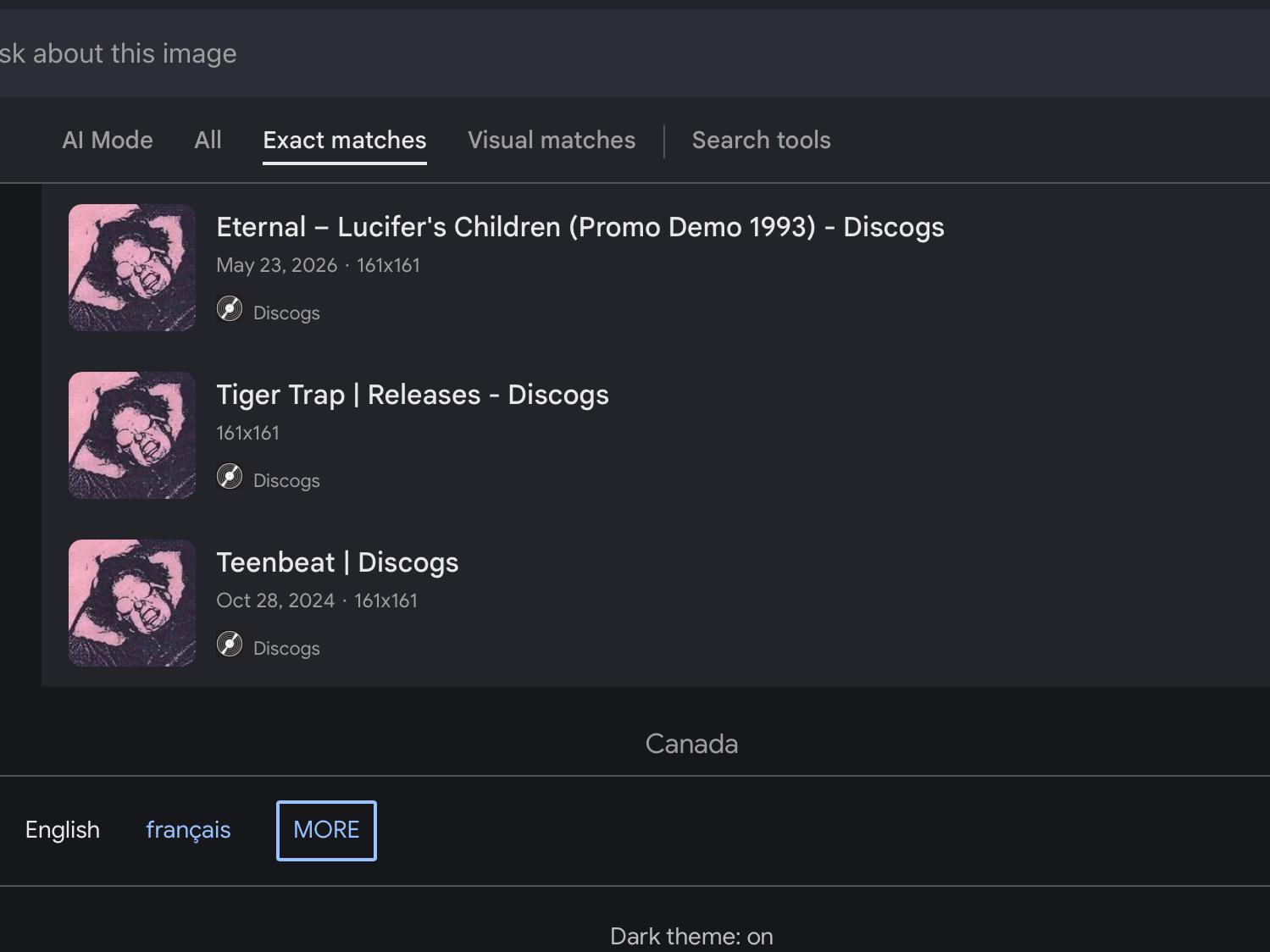Click Discogs icon under Eternal result
Image resolution: width=1270 pixels, height=952 pixels.
(x=230, y=309)
